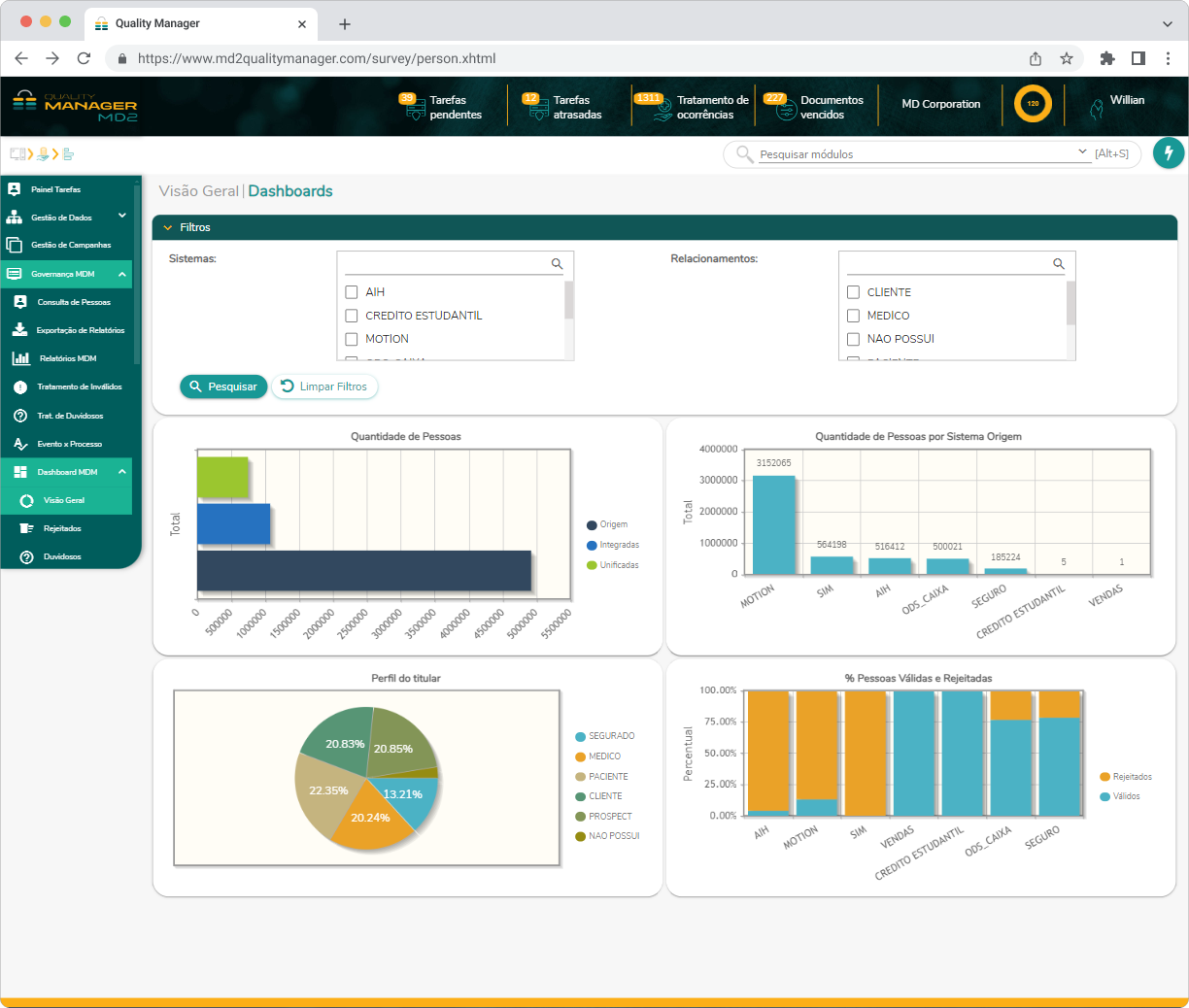1189x1008 pixels.
Task: Click the Relacionamentos filter search field
Action: tap(947, 264)
